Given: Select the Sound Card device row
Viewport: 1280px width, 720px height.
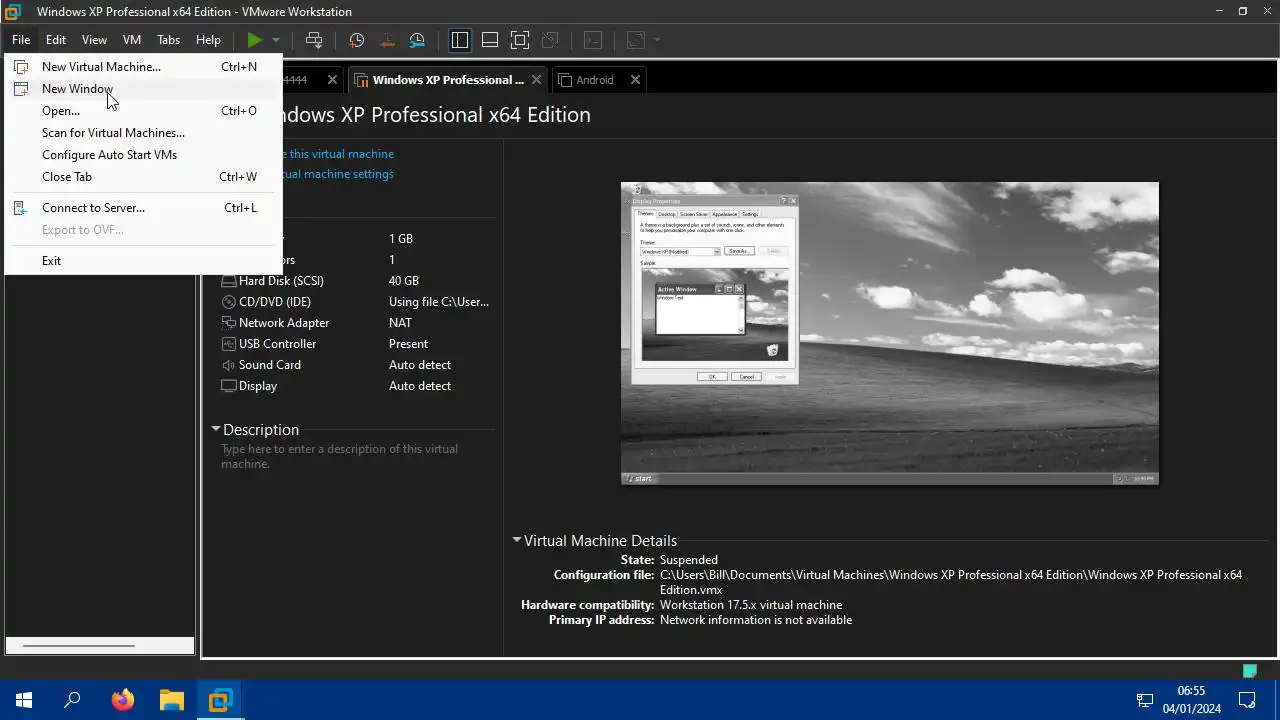Looking at the screenshot, I should point(357,365).
